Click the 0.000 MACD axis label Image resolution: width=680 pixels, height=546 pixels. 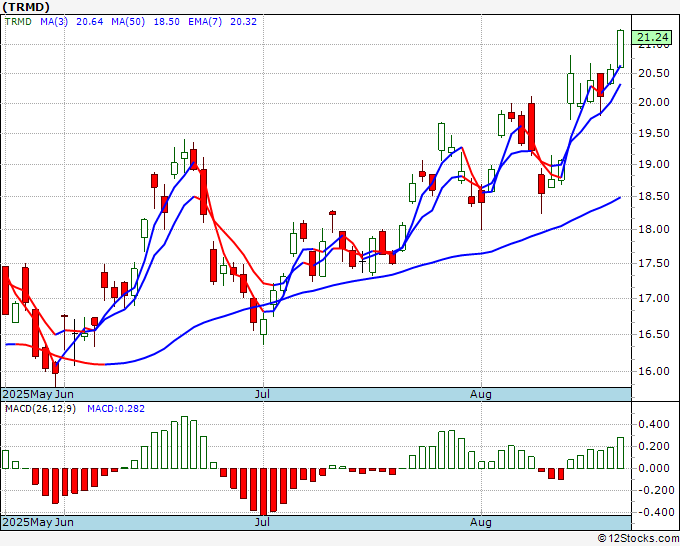pyautogui.click(x=654, y=468)
